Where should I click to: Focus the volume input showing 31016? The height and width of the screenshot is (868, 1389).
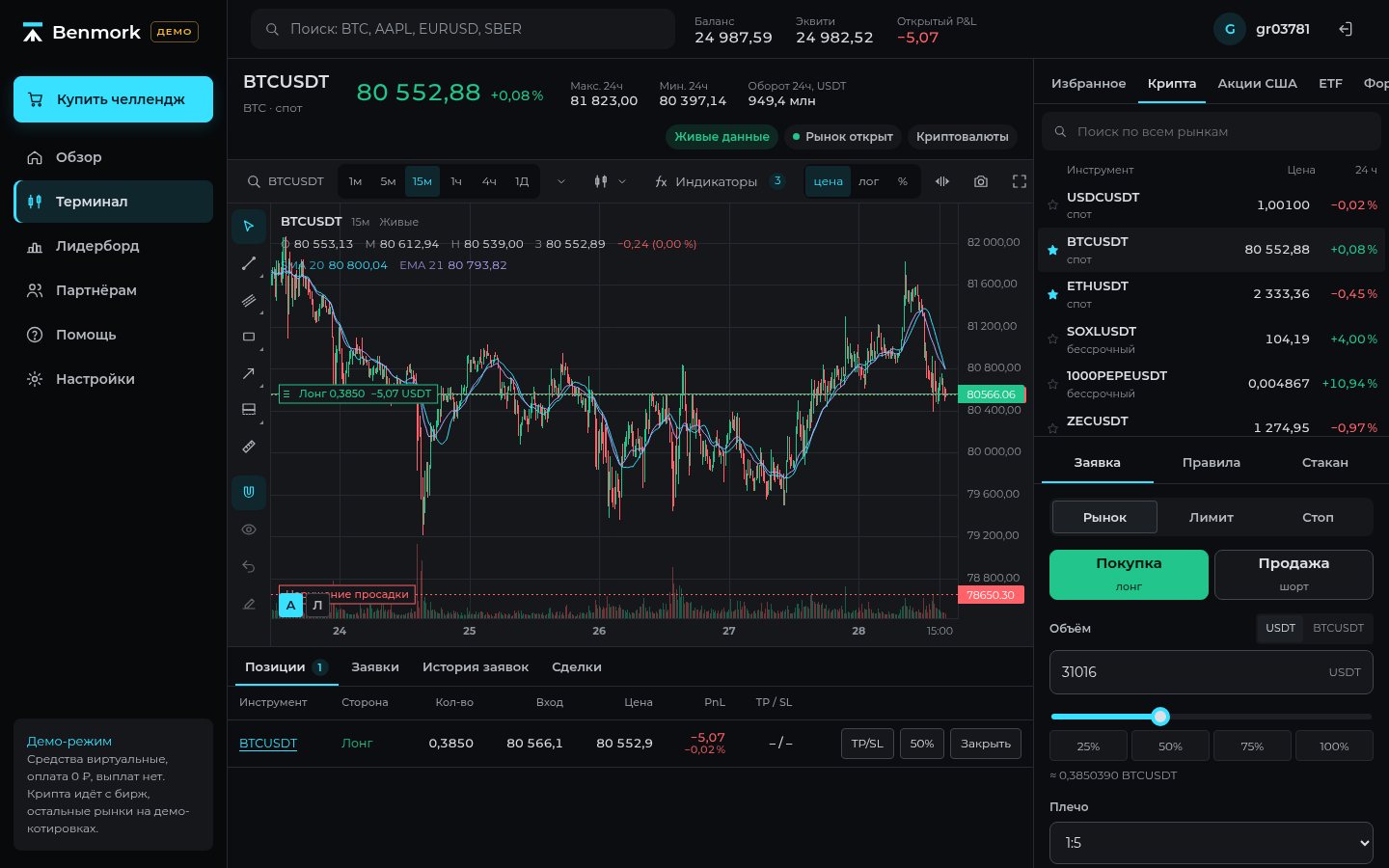point(1212,672)
